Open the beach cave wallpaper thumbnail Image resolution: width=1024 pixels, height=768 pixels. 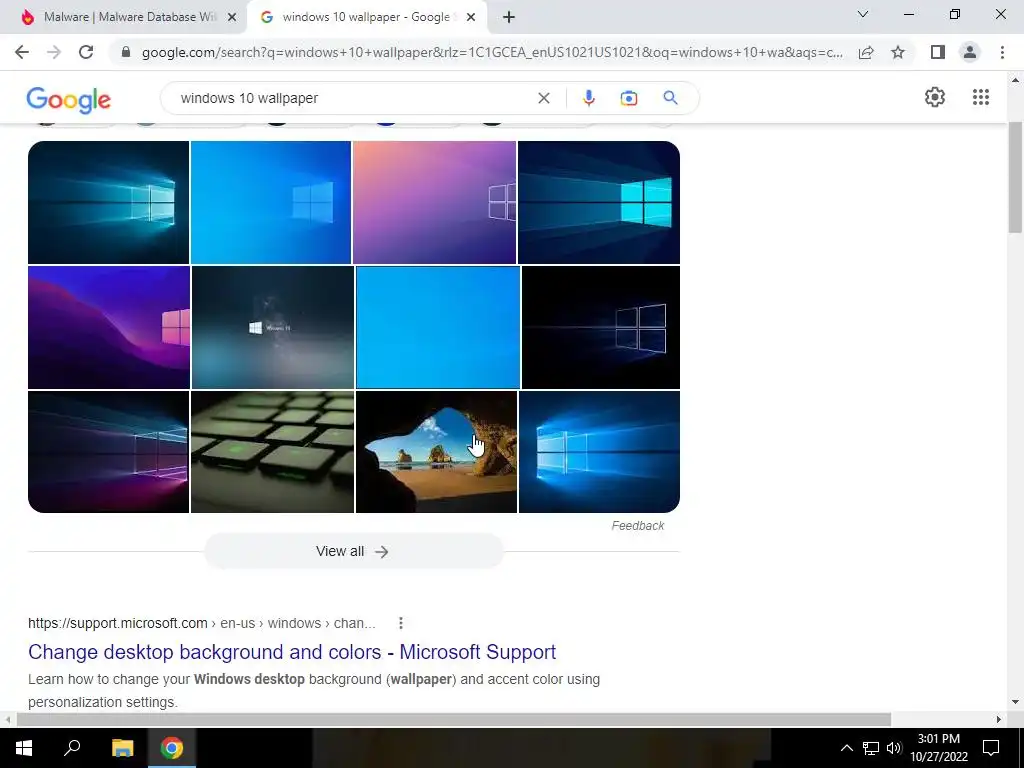[436, 452]
